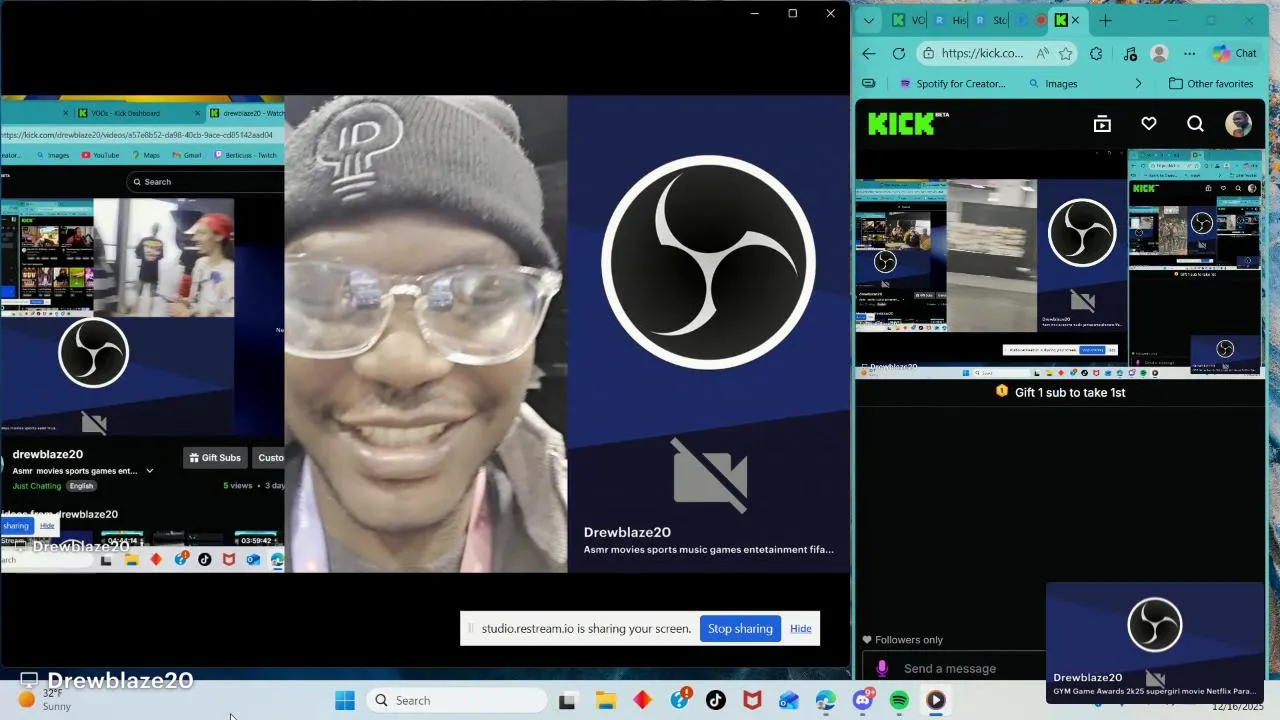Viewport: 1280px width, 720px height.
Task: Switch to the Sto tab
Action: coord(991,20)
